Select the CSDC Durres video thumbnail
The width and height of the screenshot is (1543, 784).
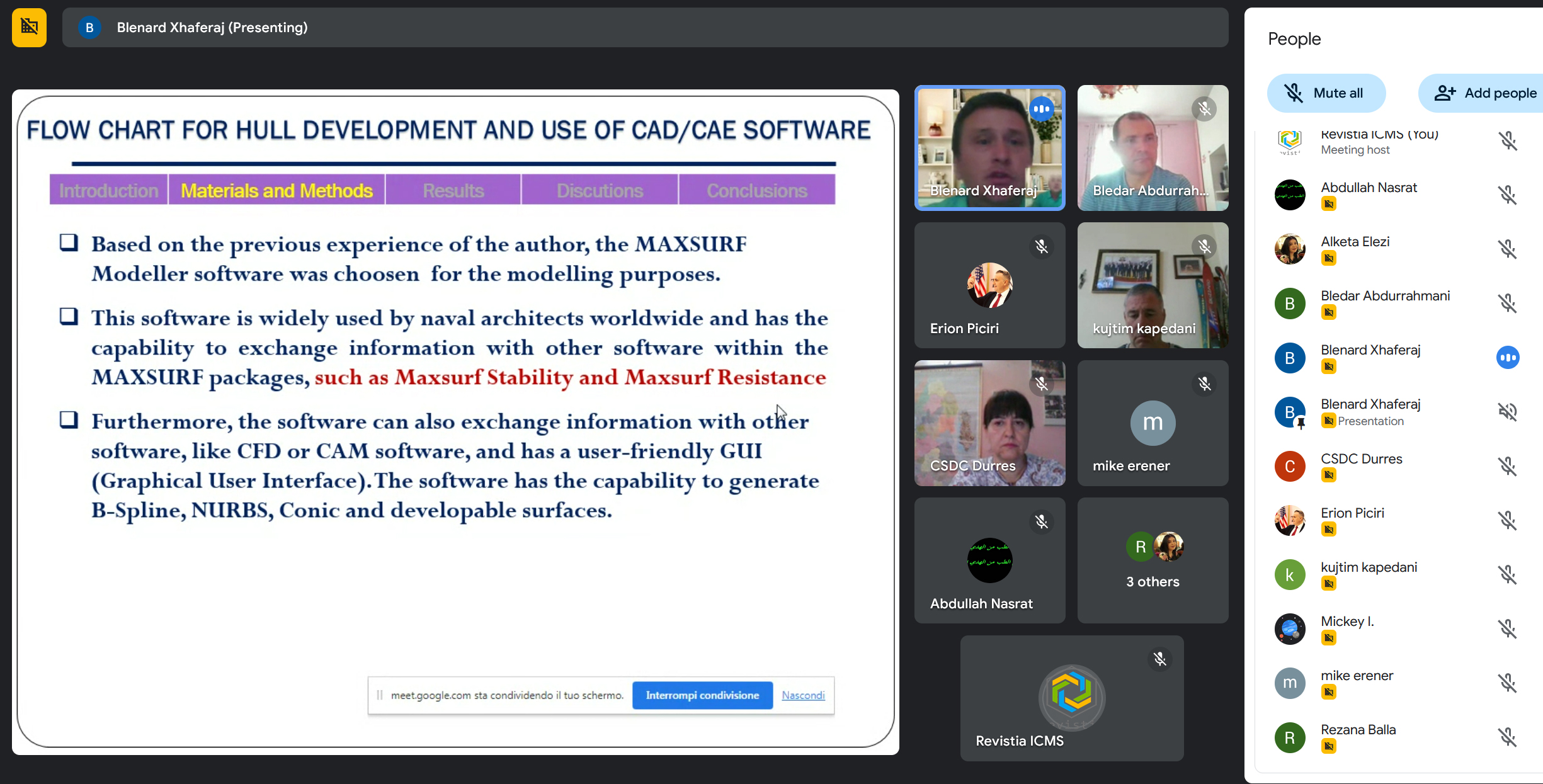[989, 423]
